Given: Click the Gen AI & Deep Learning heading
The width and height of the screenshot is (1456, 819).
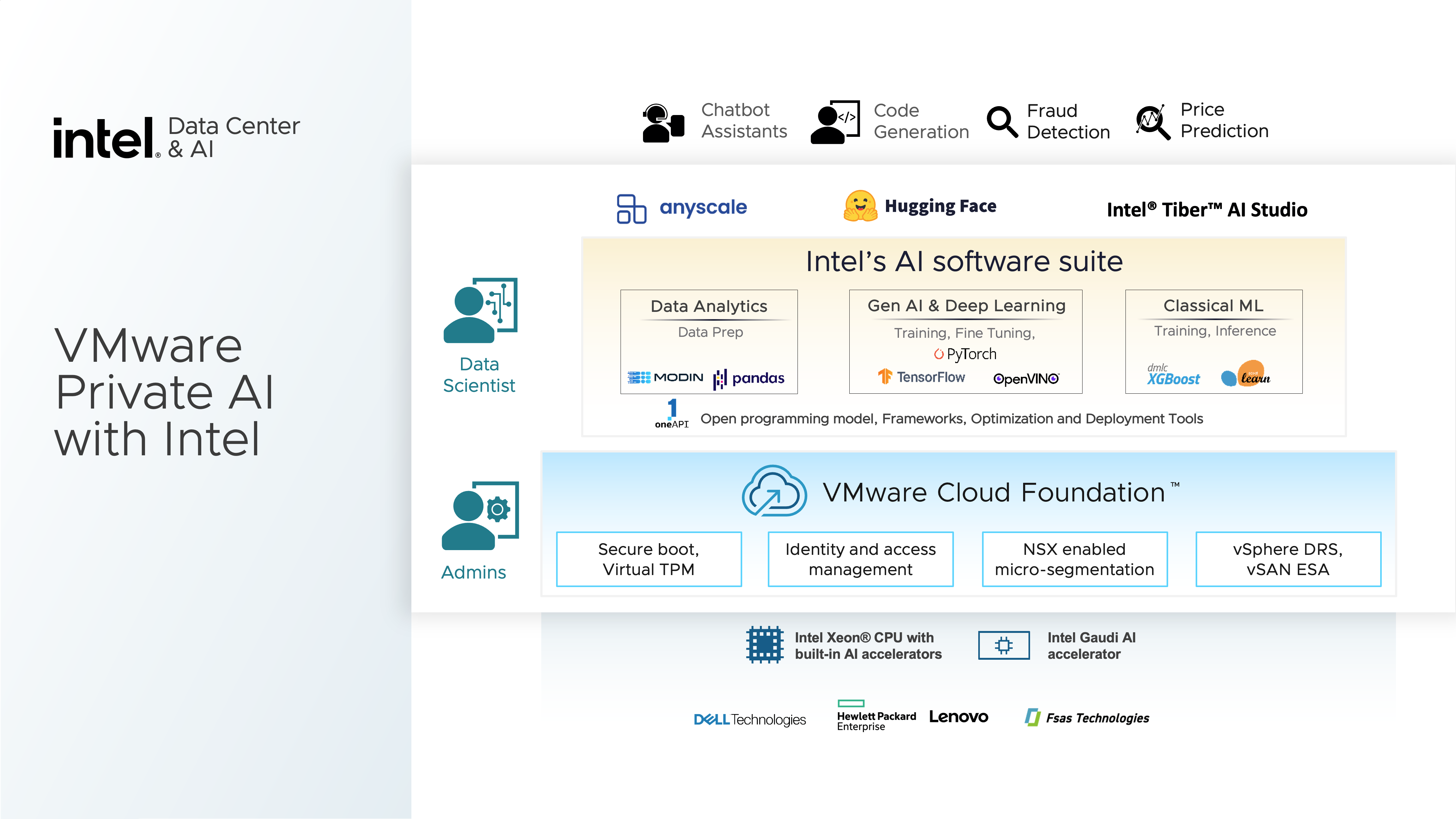Looking at the screenshot, I should pyautogui.click(x=967, y=306).
